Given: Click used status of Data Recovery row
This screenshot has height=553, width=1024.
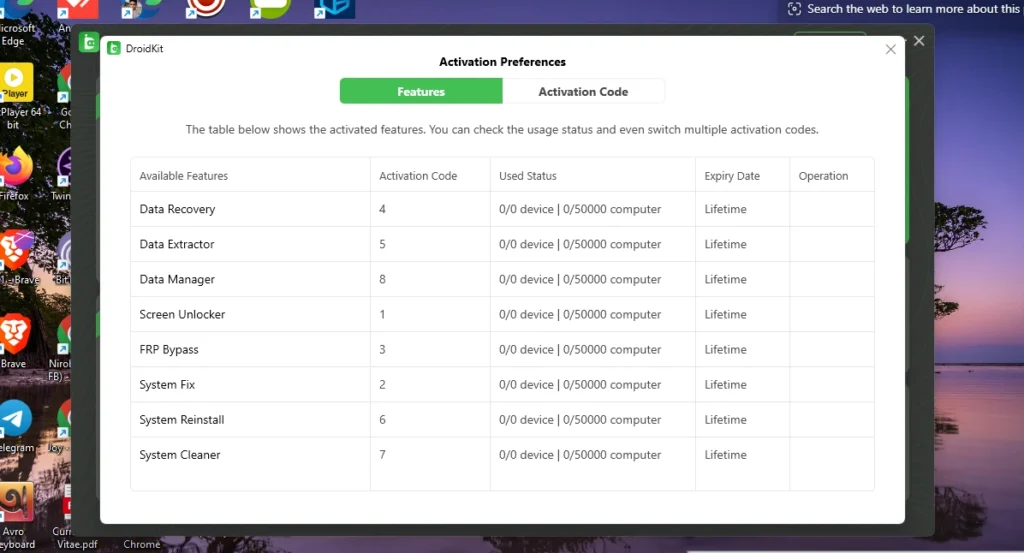Looking at the screenshot, I should tap(580, 209).
